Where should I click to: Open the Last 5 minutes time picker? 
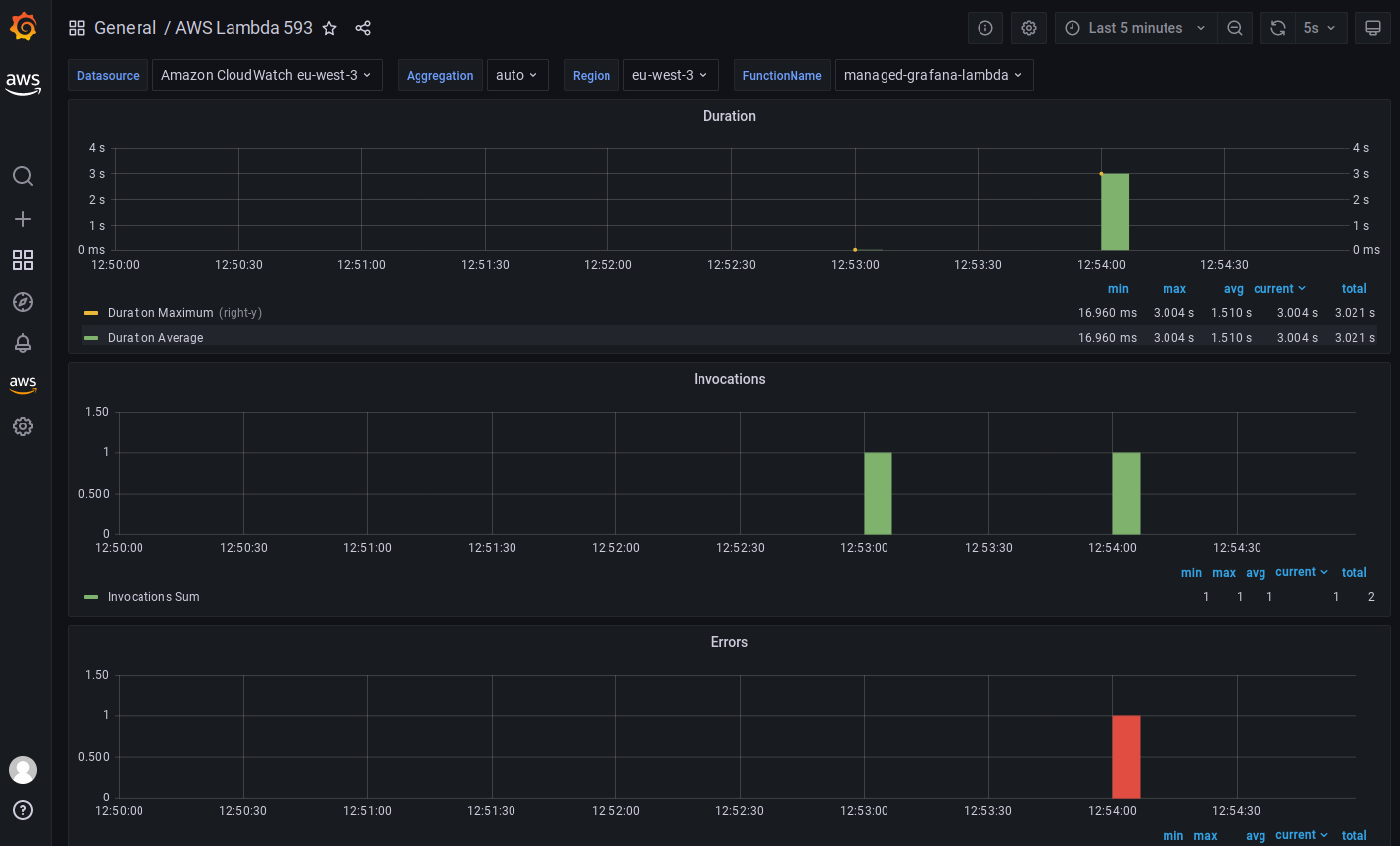coord(1136,28)
